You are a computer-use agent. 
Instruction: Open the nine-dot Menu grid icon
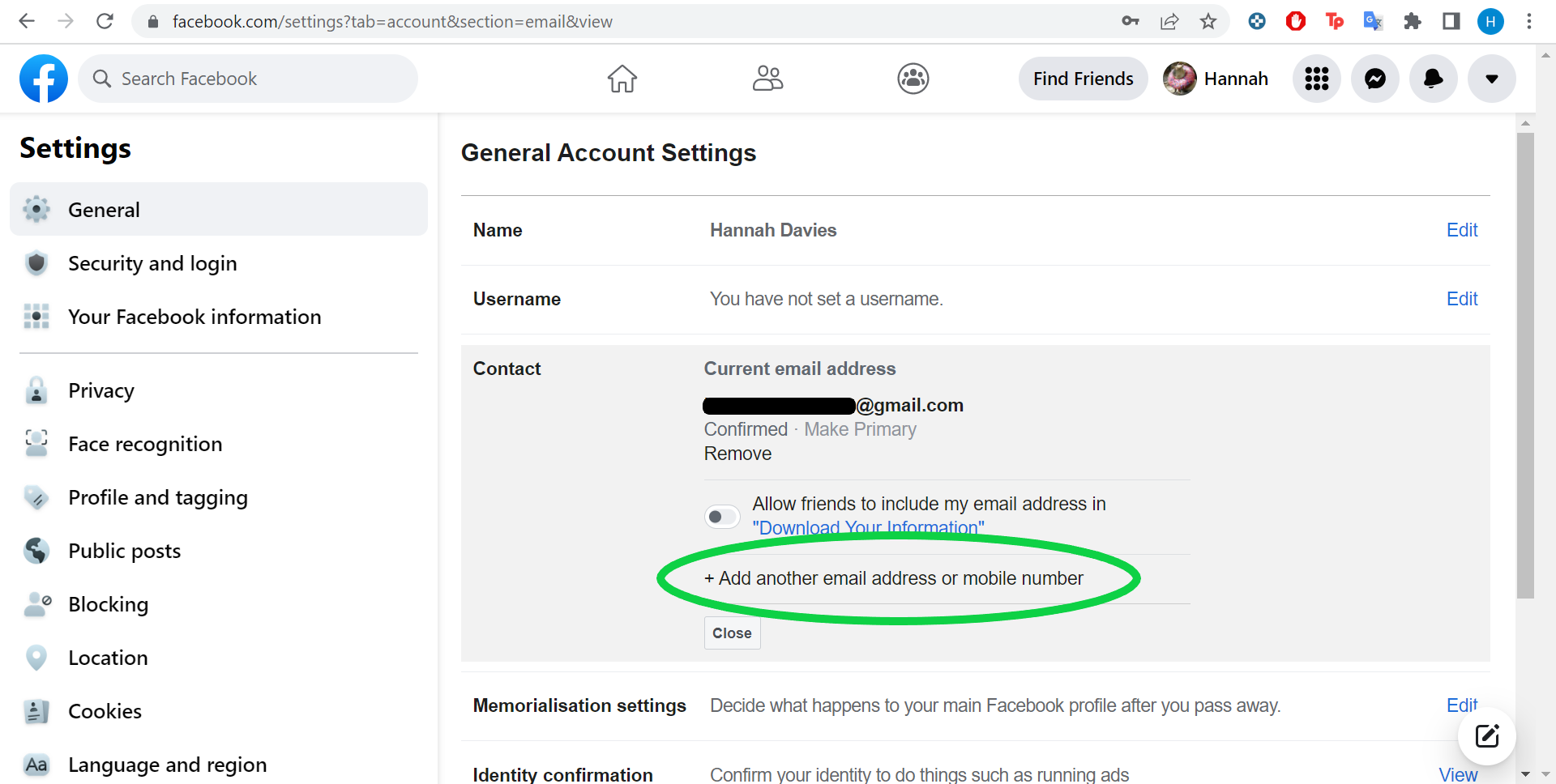point(1317,79)
